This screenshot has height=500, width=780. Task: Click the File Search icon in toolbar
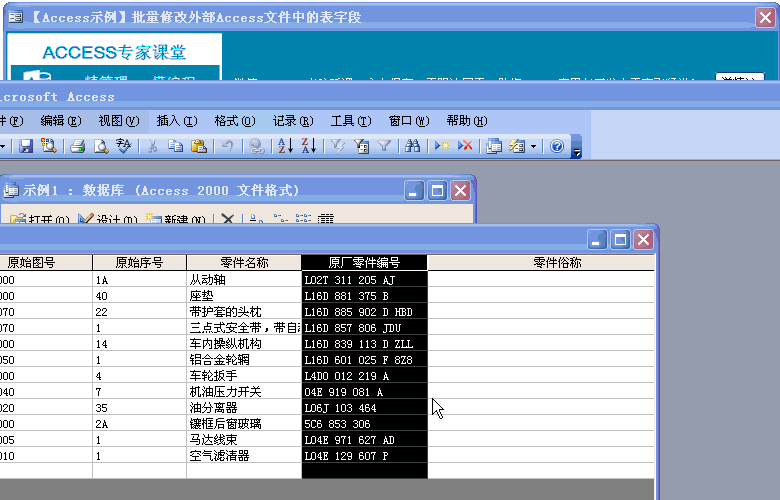point(49,146)
